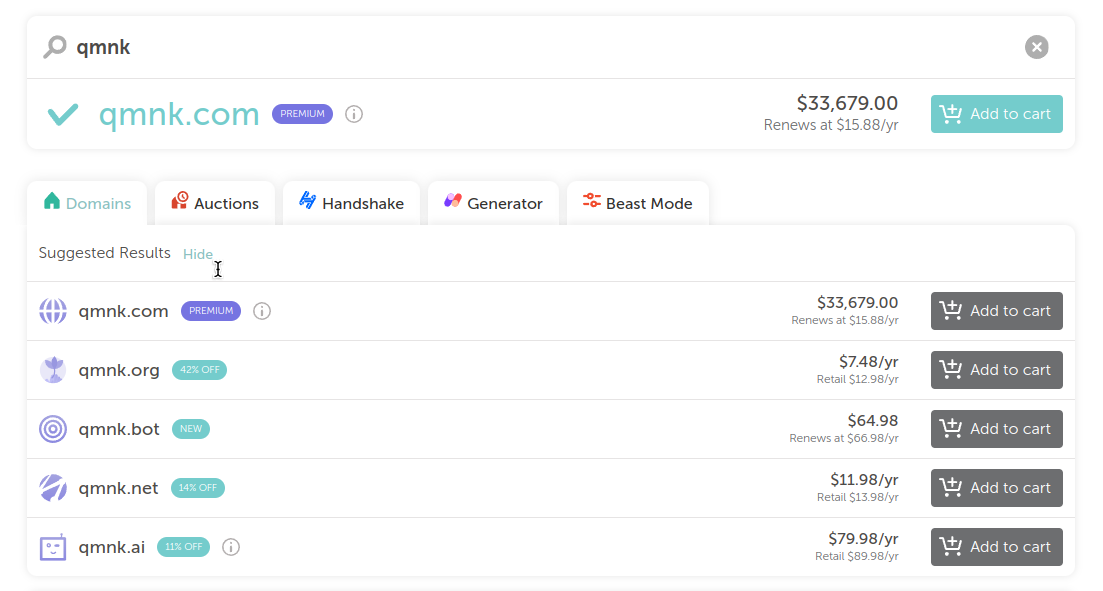Viewport: 1103px width, 591px height.
Task: Click the info icon beside featured qmnk.com
Action: [x=354, y=114]
